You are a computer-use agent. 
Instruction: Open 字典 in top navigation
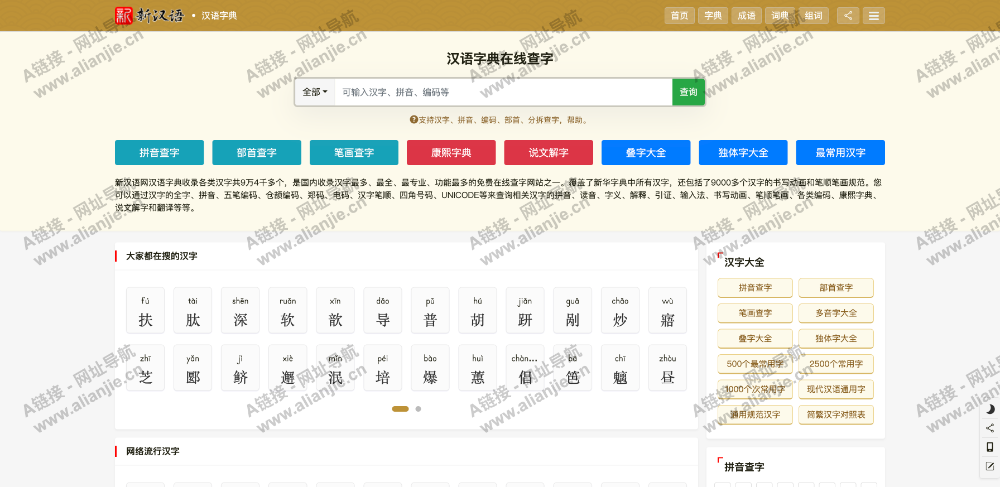tap(713, 15)
